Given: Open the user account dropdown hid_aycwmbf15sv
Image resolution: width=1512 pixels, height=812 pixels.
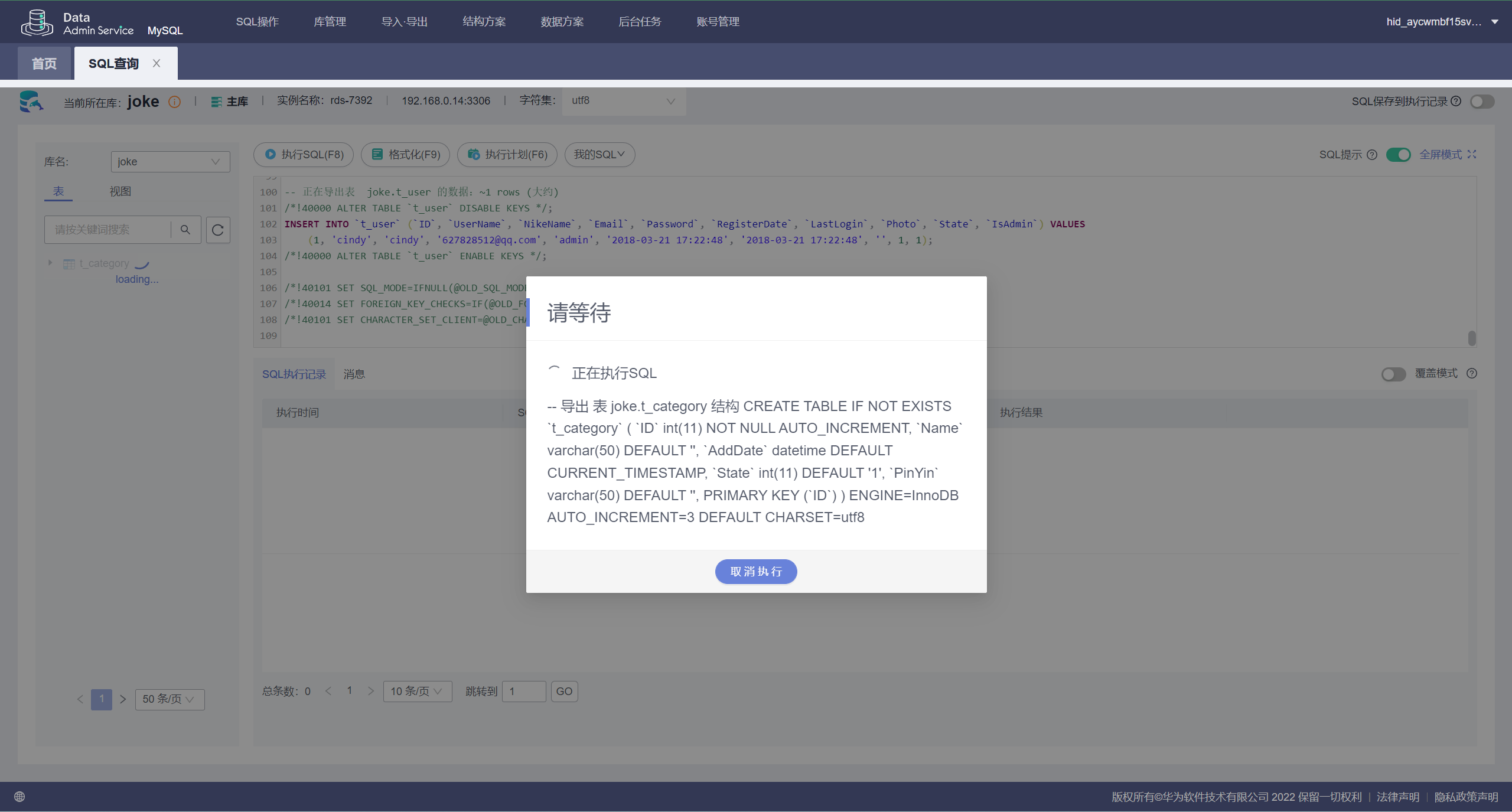Looking at the screenshot, I should (1442, 22).
